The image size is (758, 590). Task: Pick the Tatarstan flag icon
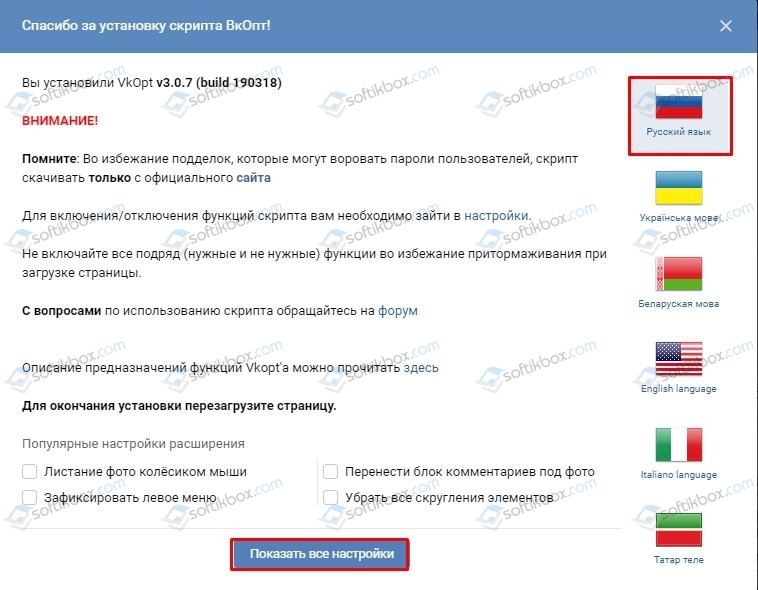[678, 530]
